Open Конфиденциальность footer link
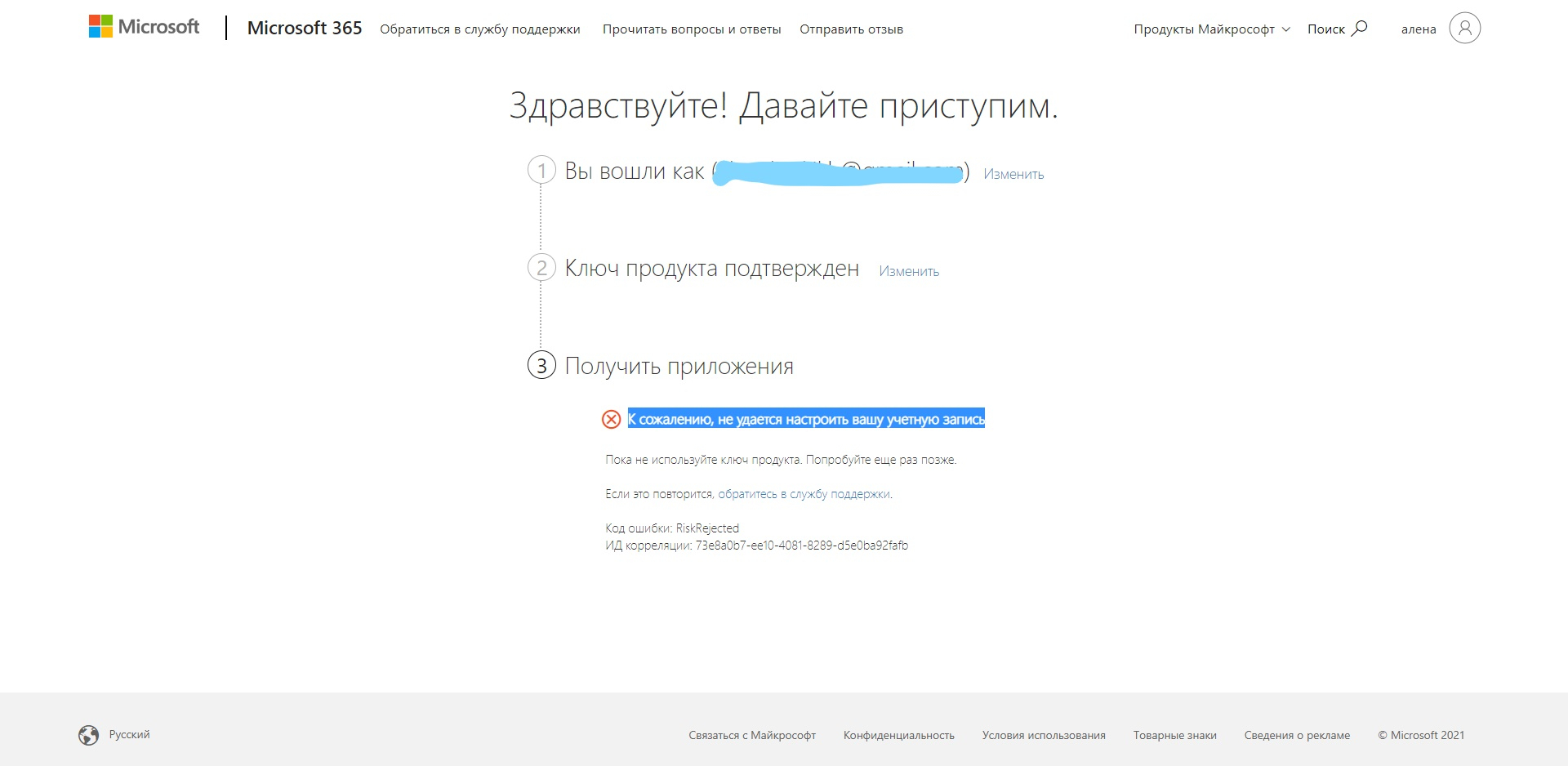 tap(899, 735)
